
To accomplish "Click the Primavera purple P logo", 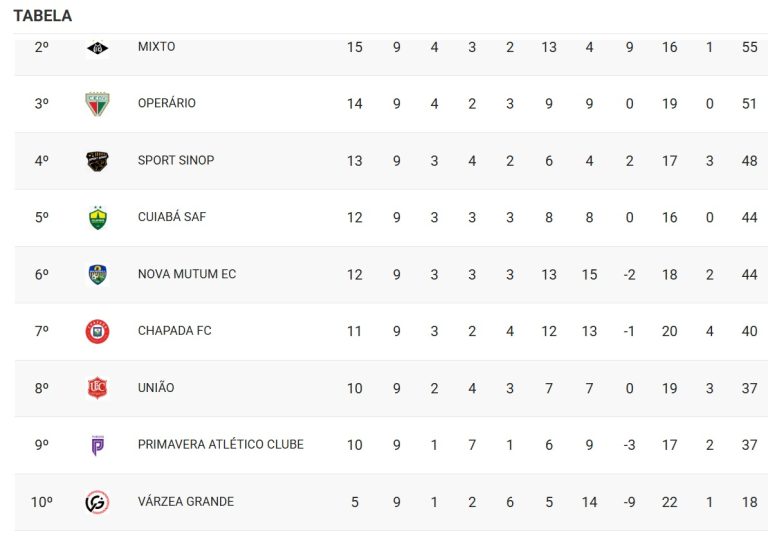I will 97,445.
